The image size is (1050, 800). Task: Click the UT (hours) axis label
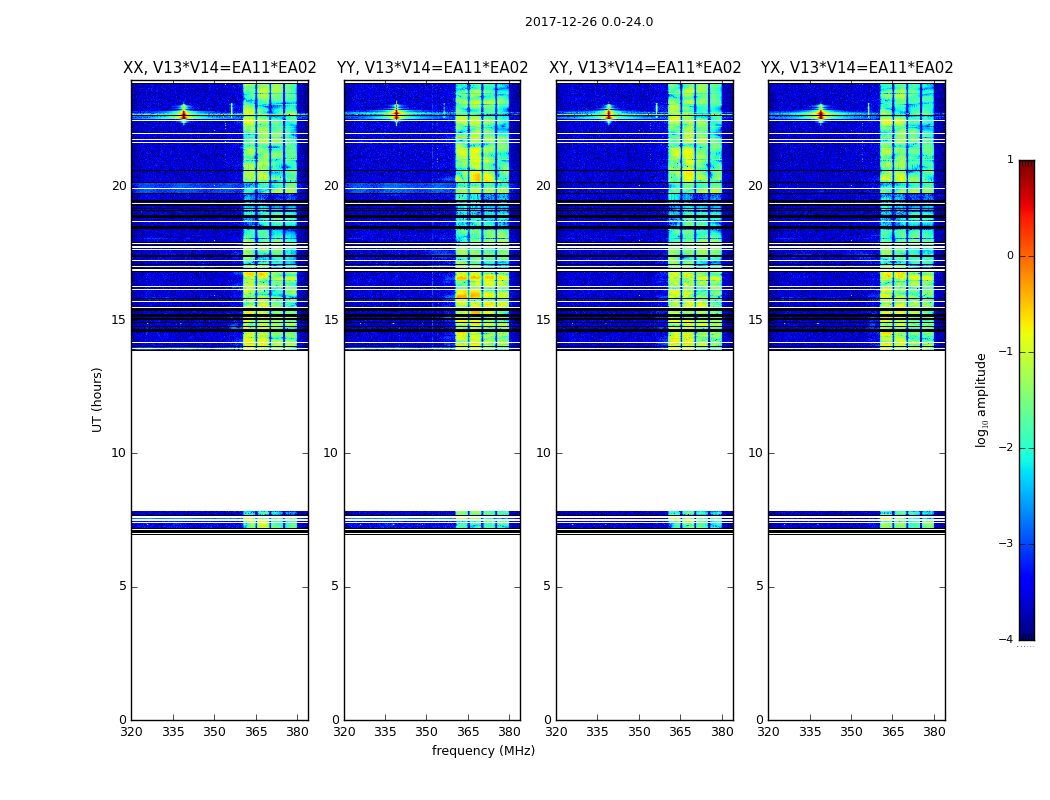pos(97,400)
